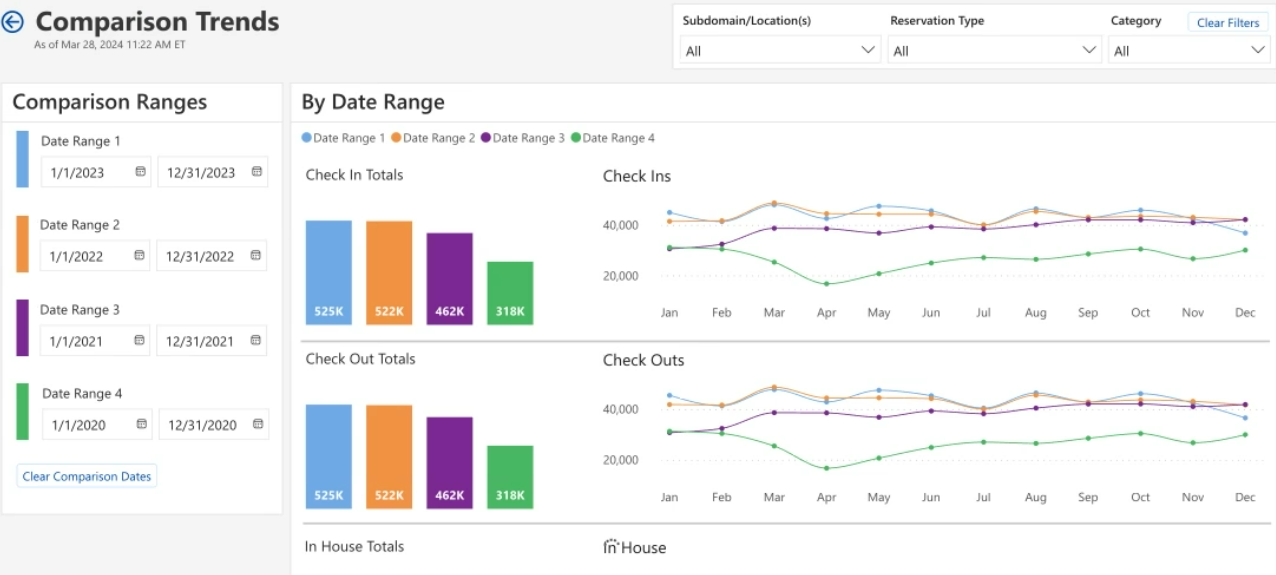
Task: Toggle Date Range 4 legend item
Action: 613,138
